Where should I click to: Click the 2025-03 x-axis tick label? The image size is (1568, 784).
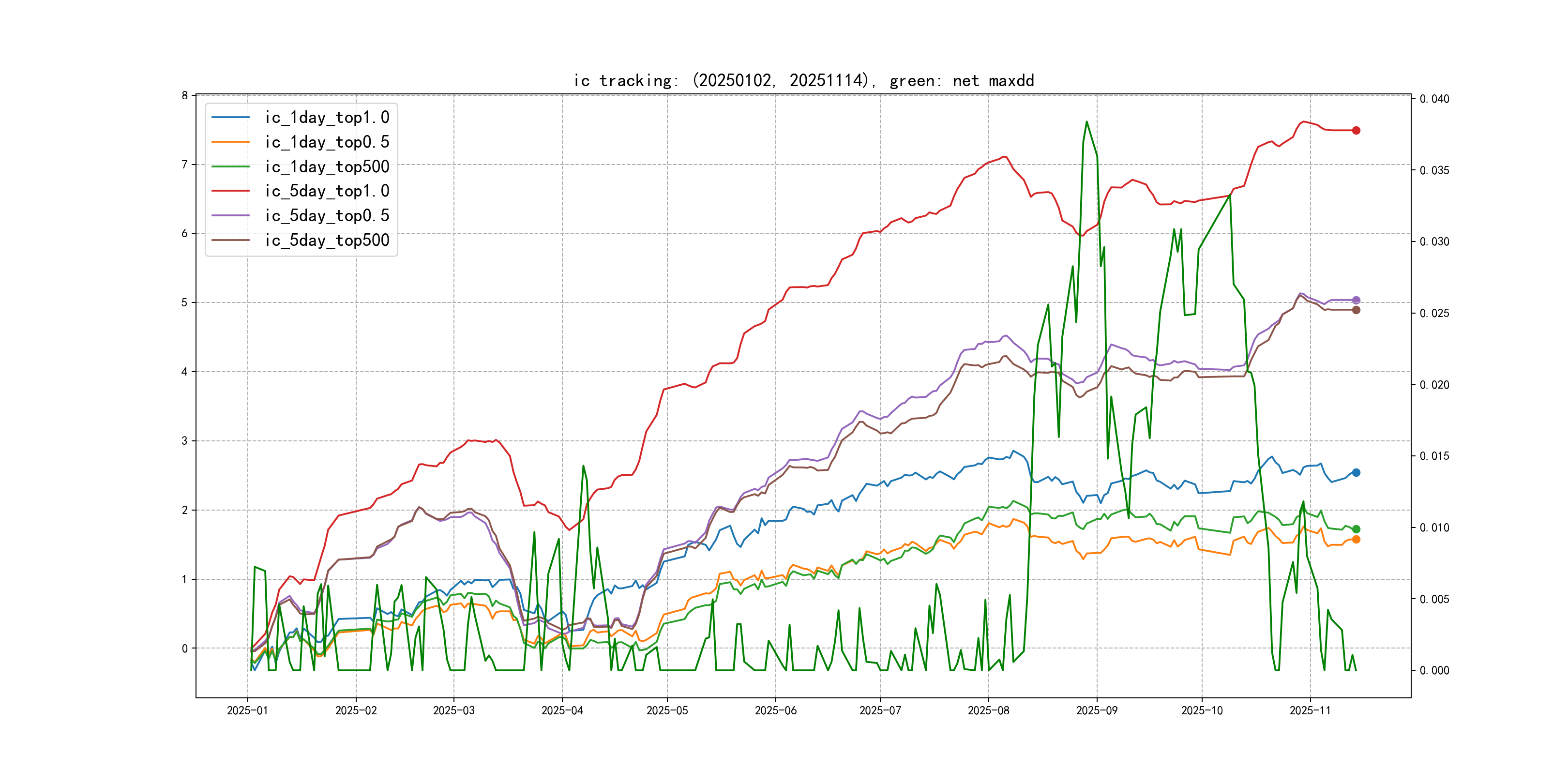click(453, 710)
